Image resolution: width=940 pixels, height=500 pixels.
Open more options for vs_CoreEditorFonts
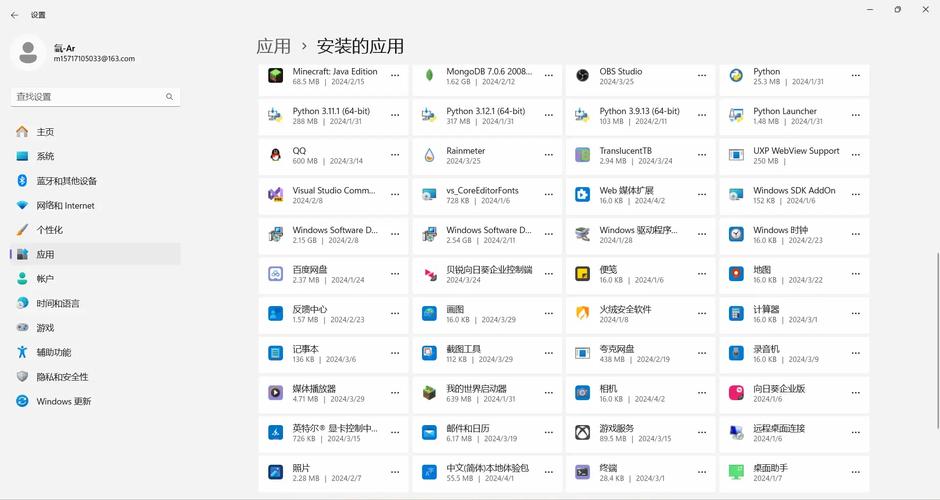click(x=549, y=194)
